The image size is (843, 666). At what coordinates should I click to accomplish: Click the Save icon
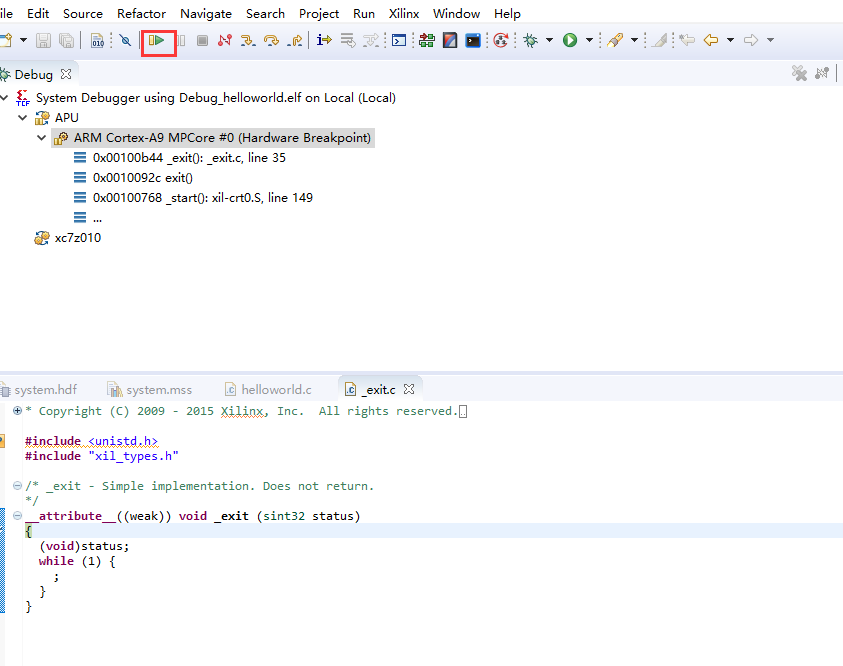(x=43, y=40)
